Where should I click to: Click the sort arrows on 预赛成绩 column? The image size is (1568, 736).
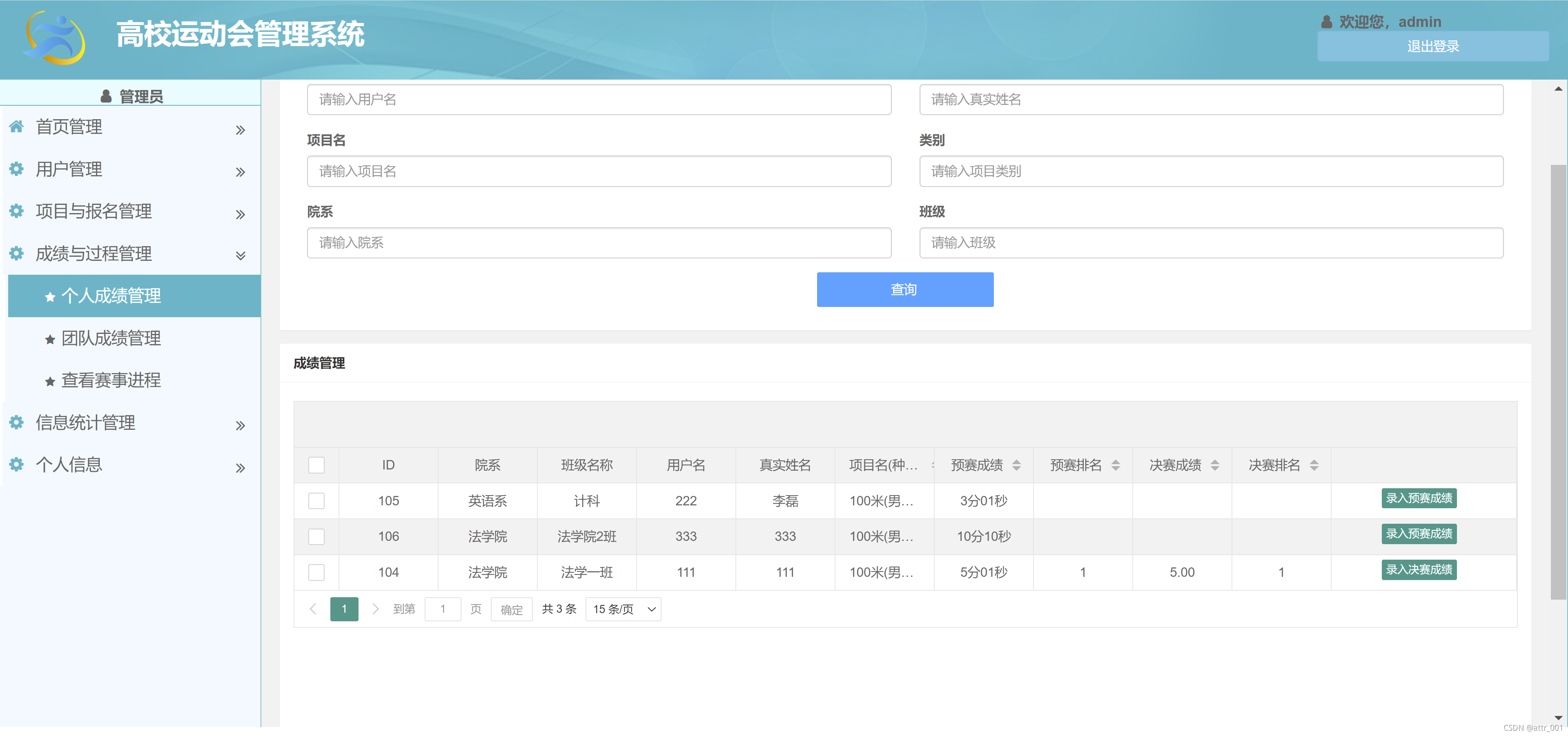coord(1016,465)
